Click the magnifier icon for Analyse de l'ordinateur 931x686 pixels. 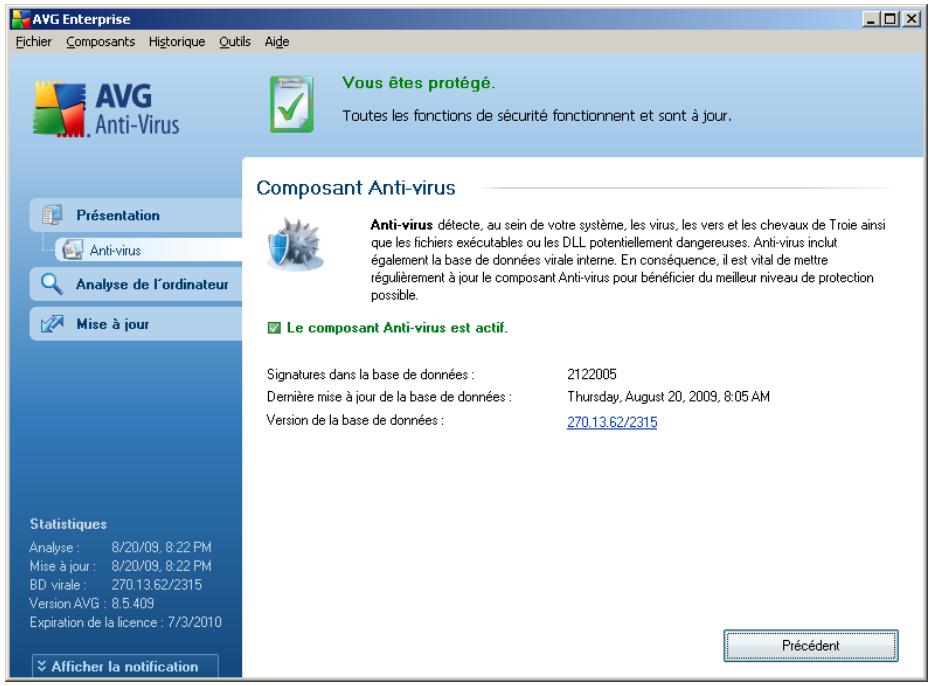click(51, 284)
